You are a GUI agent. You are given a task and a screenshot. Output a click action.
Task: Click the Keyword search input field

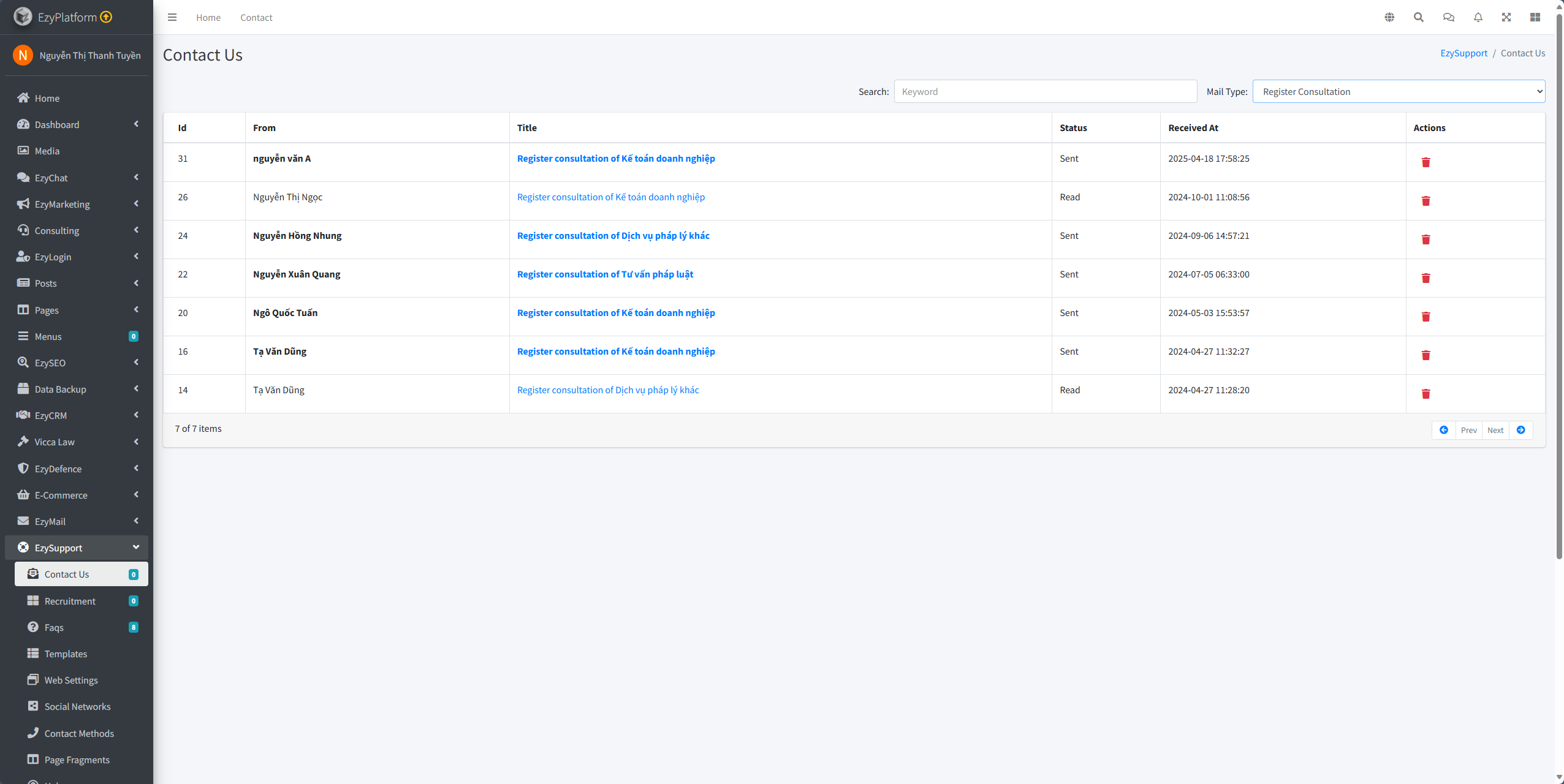pyautogui.click(x=1045, y=91)
